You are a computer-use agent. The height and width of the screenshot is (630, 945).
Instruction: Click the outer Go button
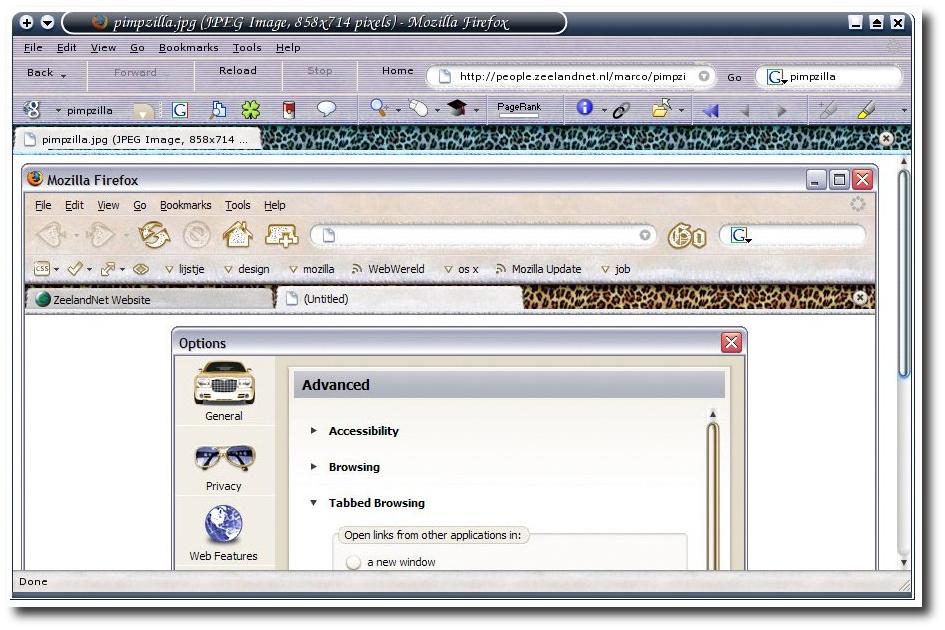[734, 77]
